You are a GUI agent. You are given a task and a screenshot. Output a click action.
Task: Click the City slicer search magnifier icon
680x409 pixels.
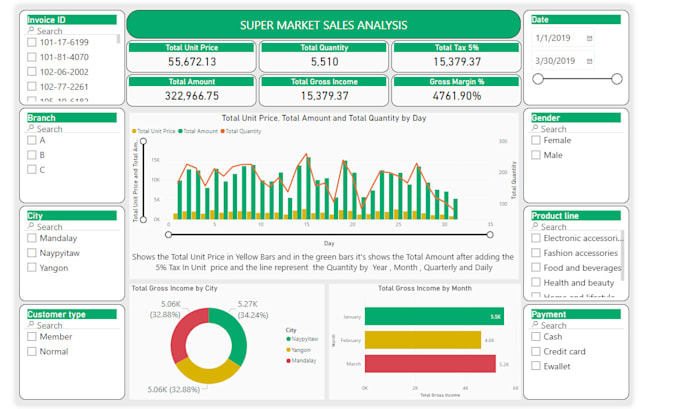(x=31, y=226)
